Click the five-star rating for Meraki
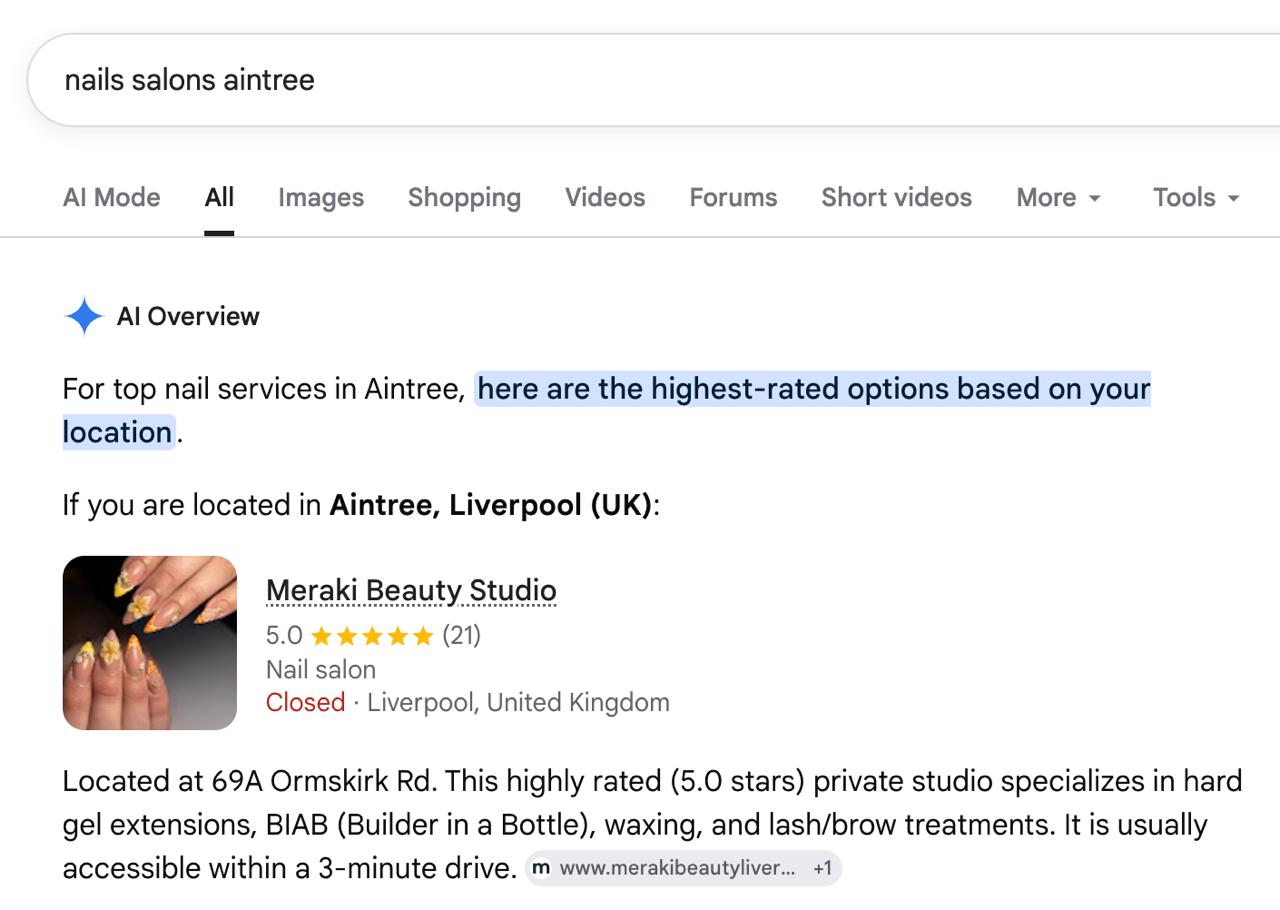Viewport: 1280px width, 910px height. 372,635
